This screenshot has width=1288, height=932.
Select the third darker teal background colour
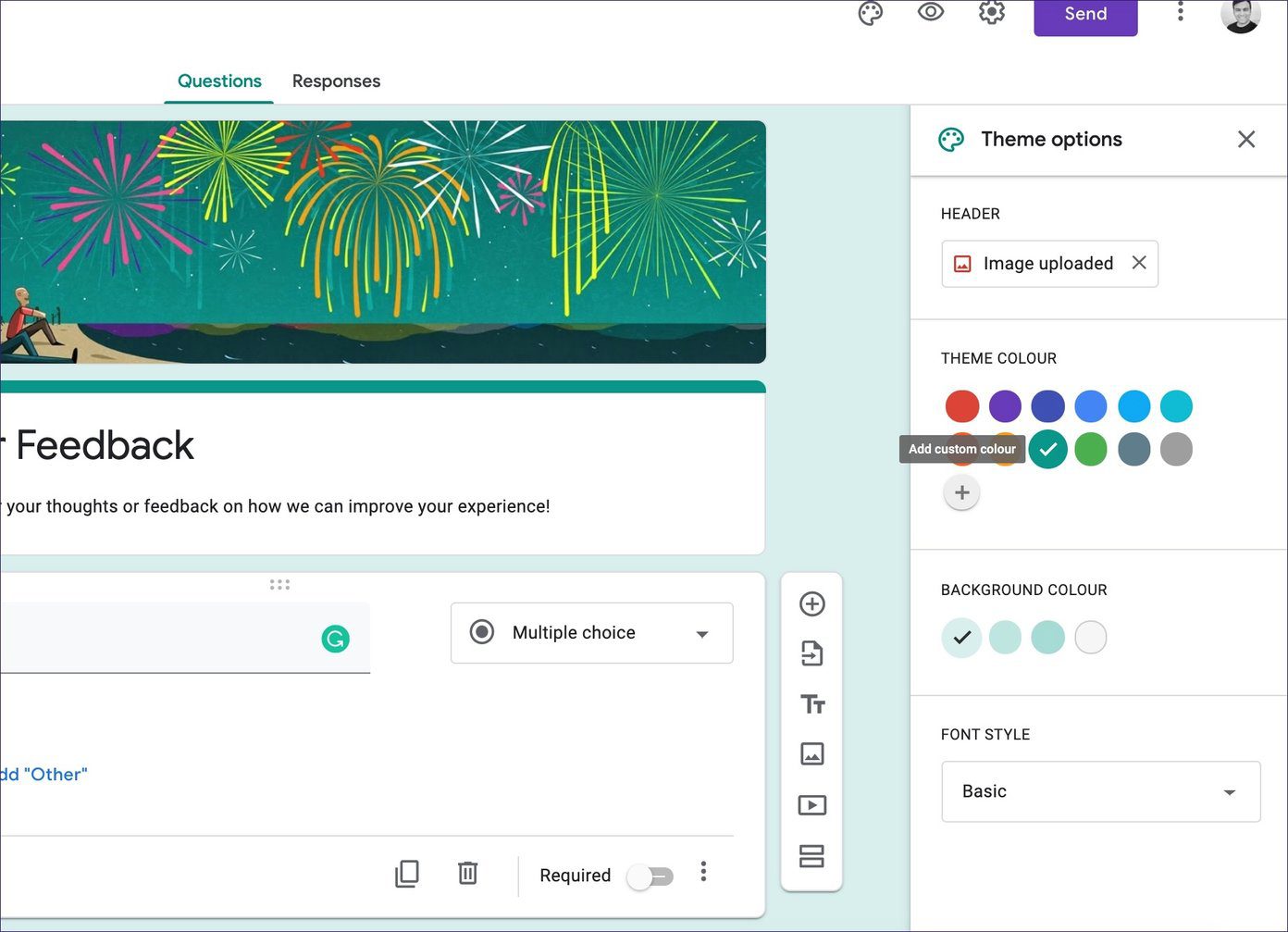click(x=1048, y=637)
